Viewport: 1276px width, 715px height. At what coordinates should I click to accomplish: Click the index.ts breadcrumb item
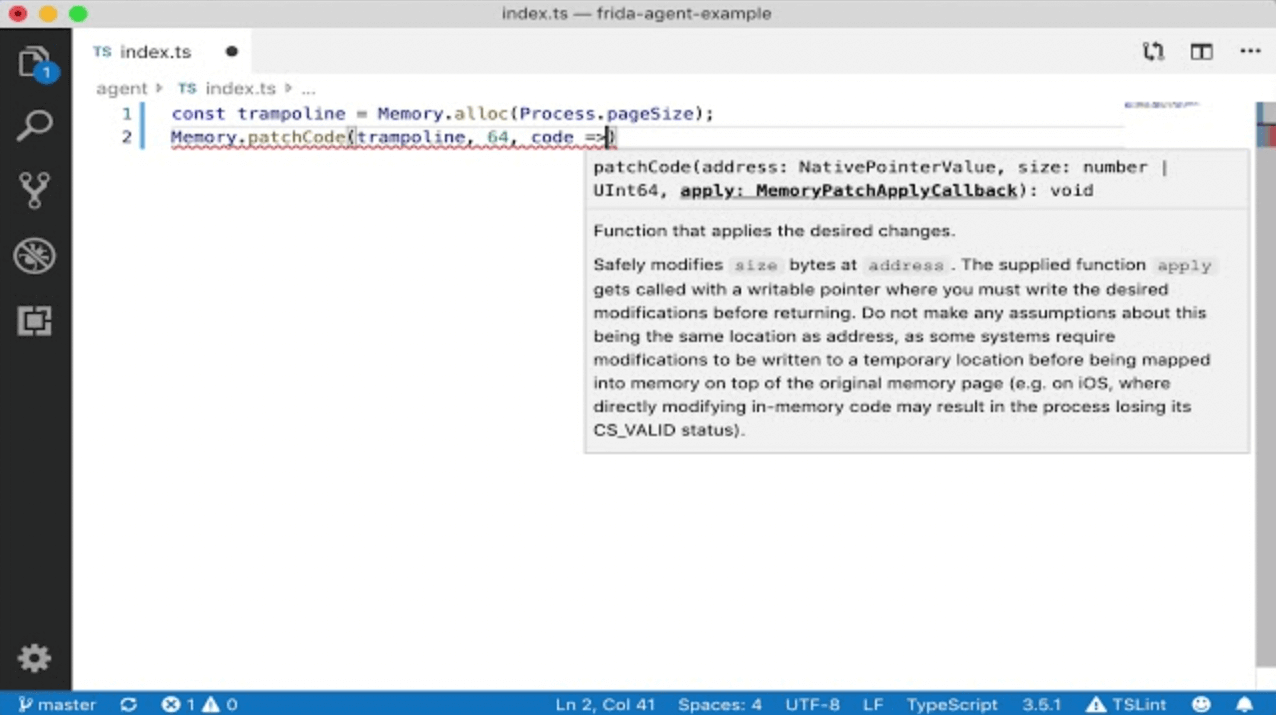click(x=228, y=88)
